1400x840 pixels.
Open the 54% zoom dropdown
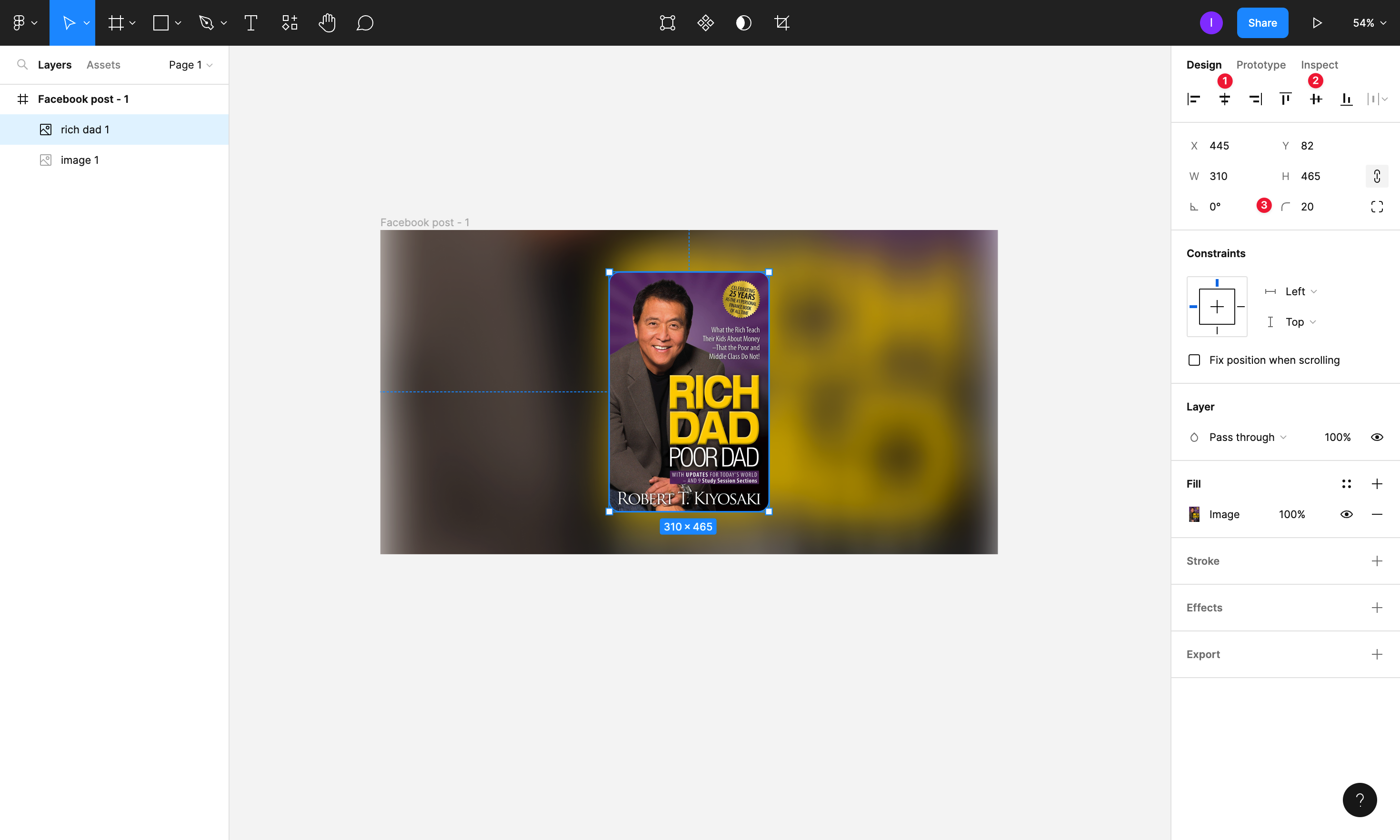pyautogui.click(x=1370, y=23)
